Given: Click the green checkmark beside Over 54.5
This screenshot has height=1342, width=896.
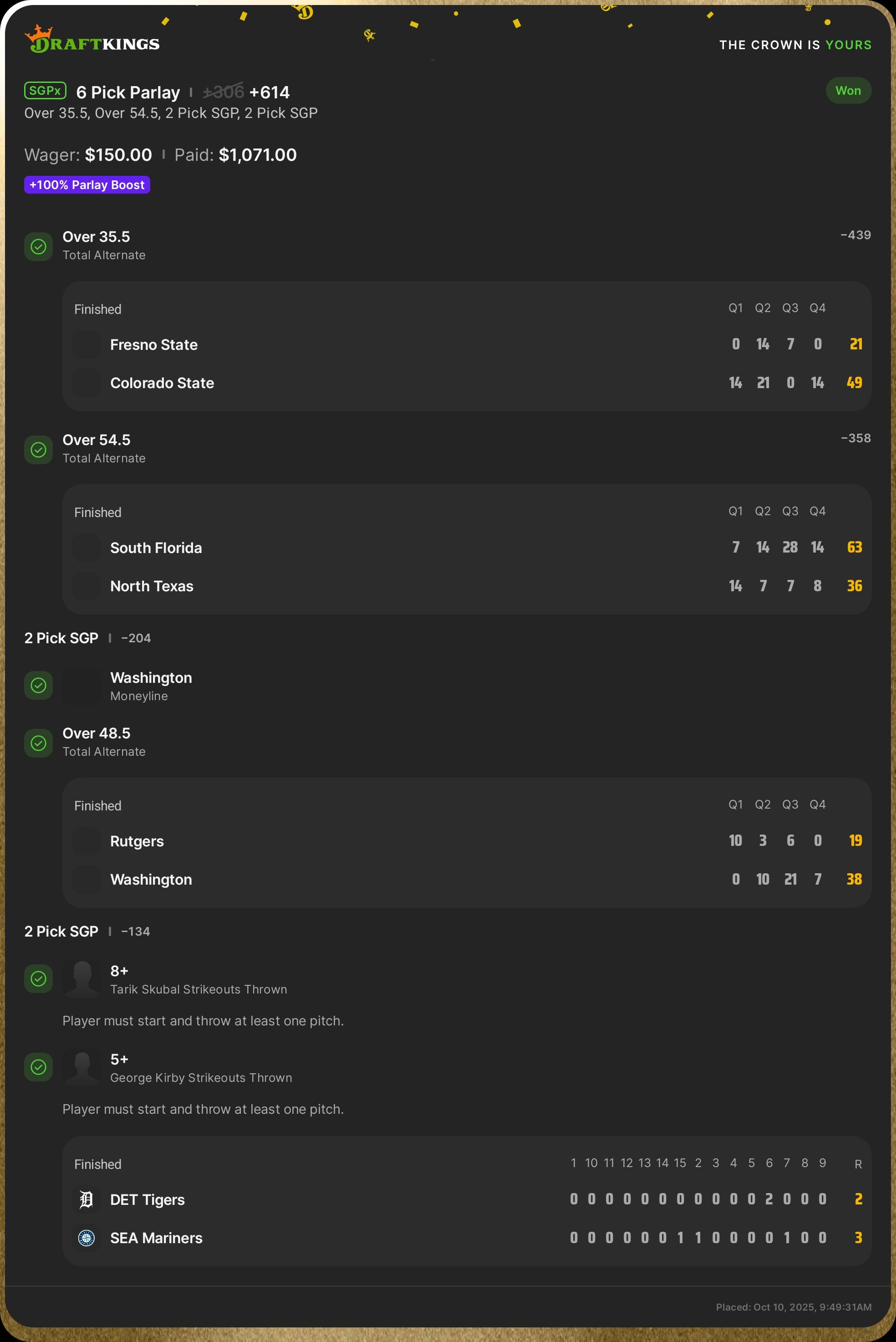Looking at the screenshot, I should point(38,450).
